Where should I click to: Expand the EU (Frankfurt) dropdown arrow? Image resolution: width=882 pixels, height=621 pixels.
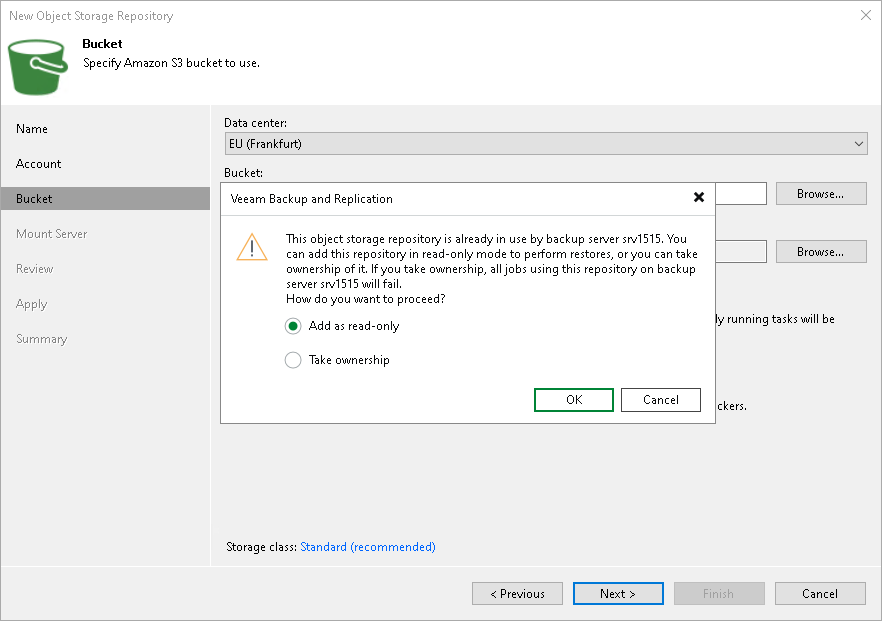click(858, 144)
